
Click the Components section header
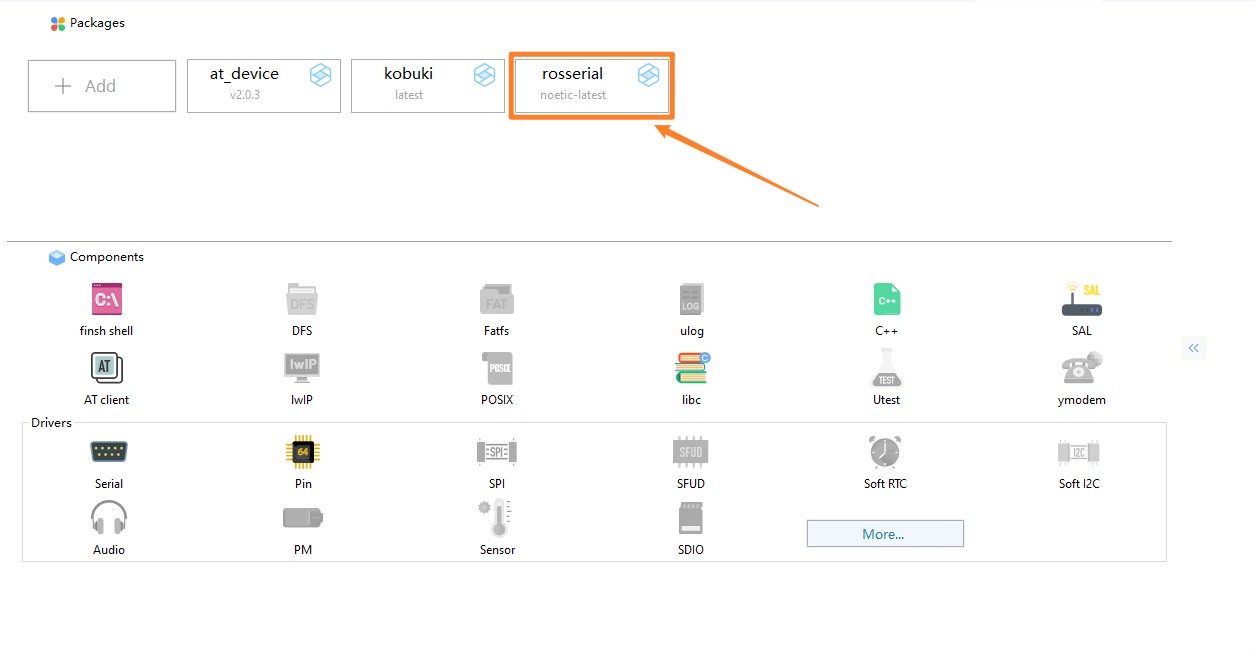tap(97, 257)
